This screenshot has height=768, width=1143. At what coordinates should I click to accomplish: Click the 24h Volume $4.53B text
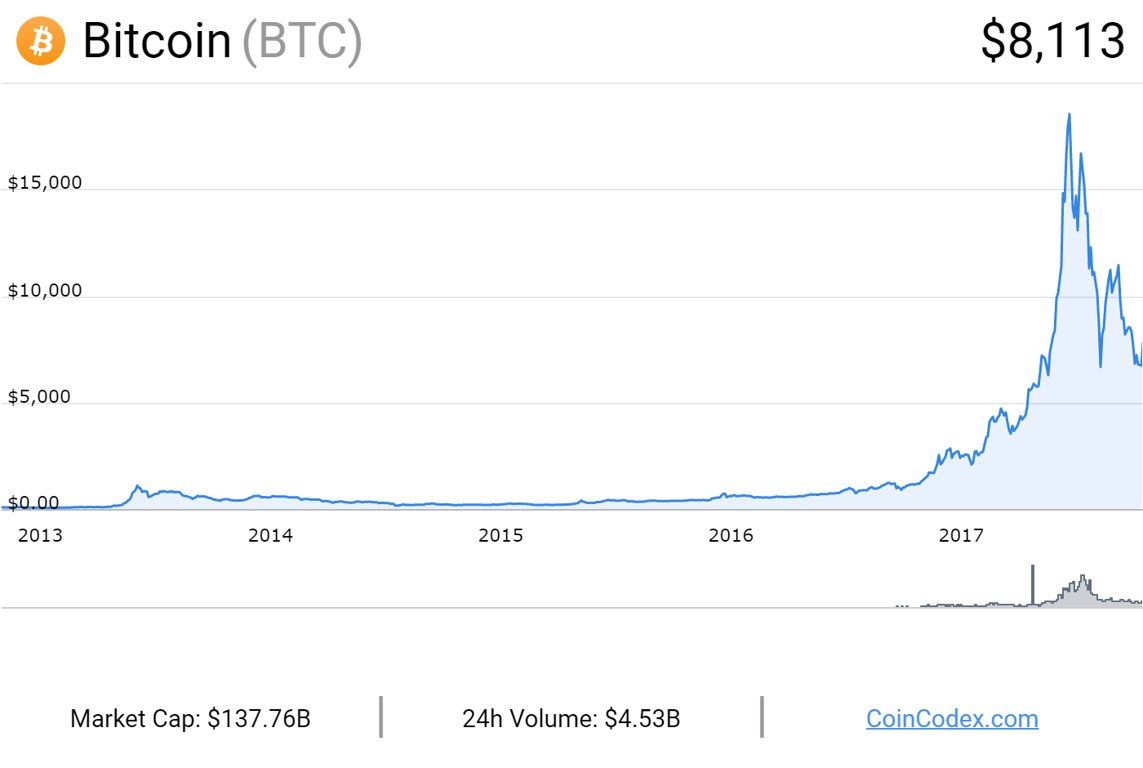[571, 718]
